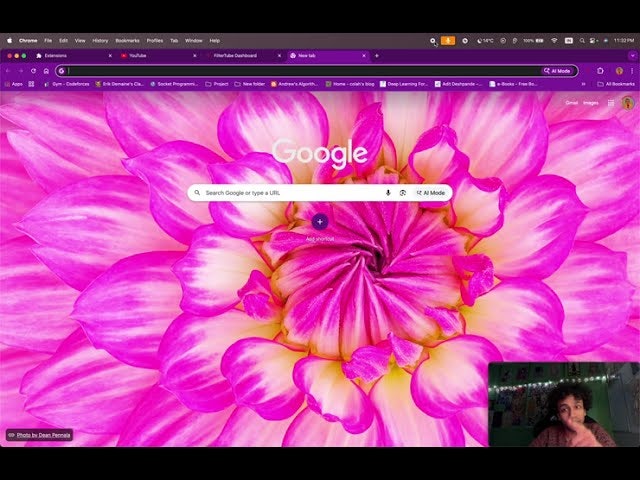Open Gym - Codeforces bookmark
Viewport: 640px width, 480px height.
[x=67, y=84]
